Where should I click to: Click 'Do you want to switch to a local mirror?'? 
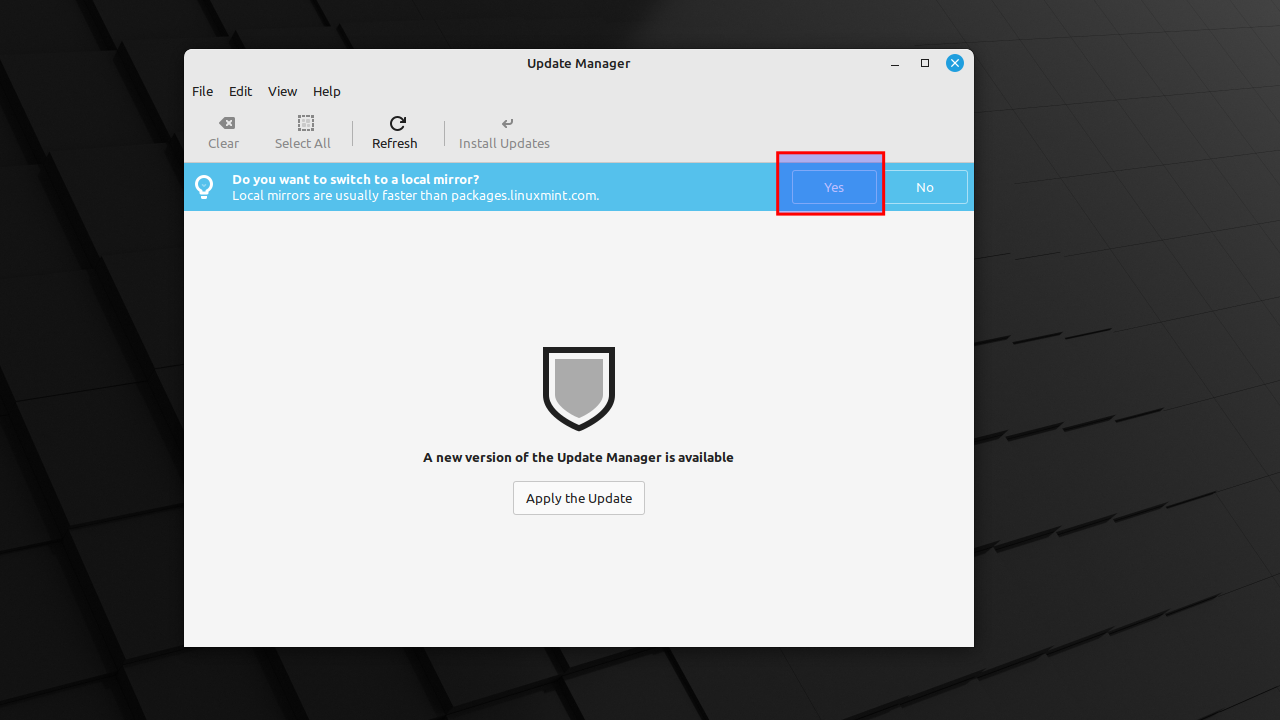click(356, 179)
